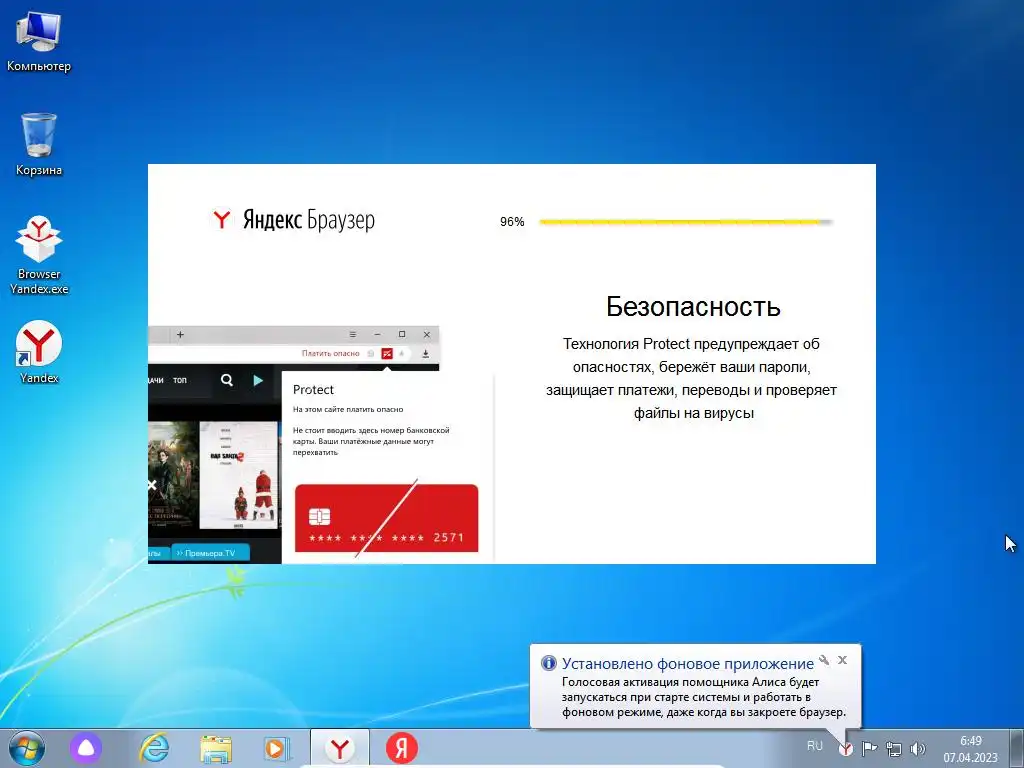Viewport: 1024px width, 768px height.
Task: Open the Компьютер desktop icon
Action: point(39,42)
